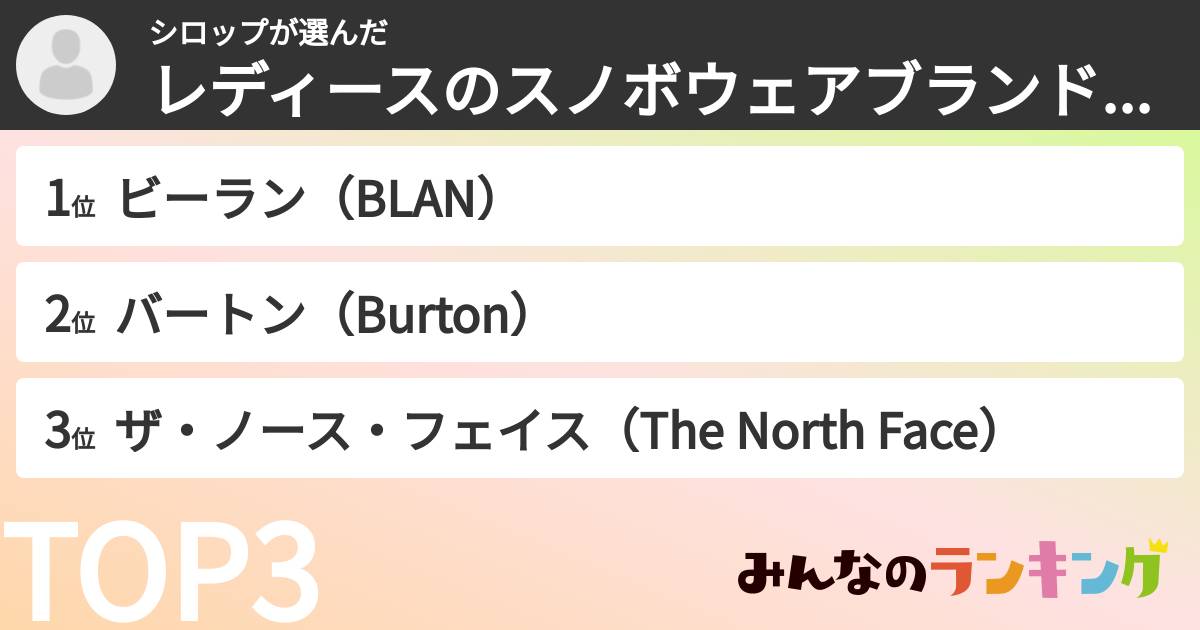Viewport: 1200px width, 630px height.
Task: Open the katakana バートン brand name
Action: click(x=209, y=315)
